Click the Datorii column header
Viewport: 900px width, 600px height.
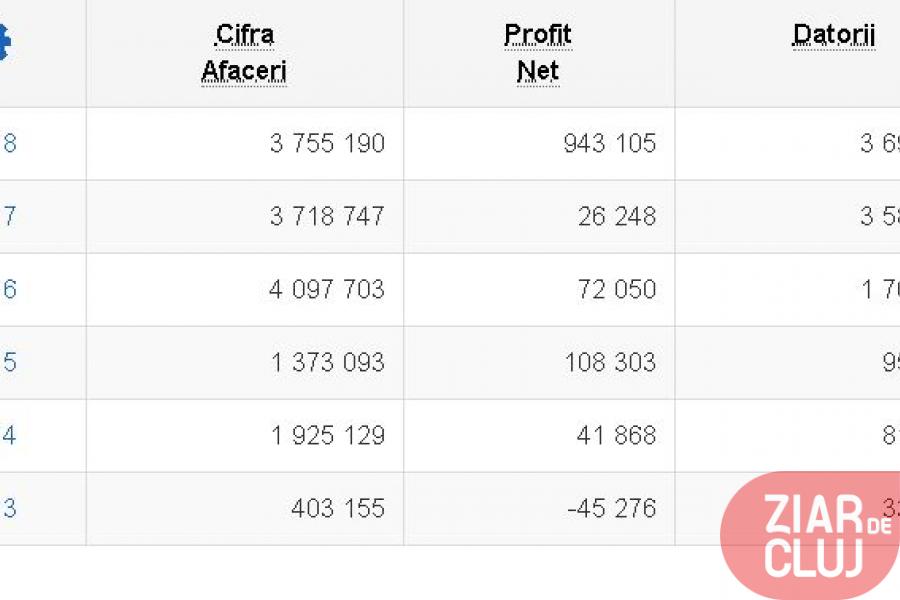coord(833,36)
